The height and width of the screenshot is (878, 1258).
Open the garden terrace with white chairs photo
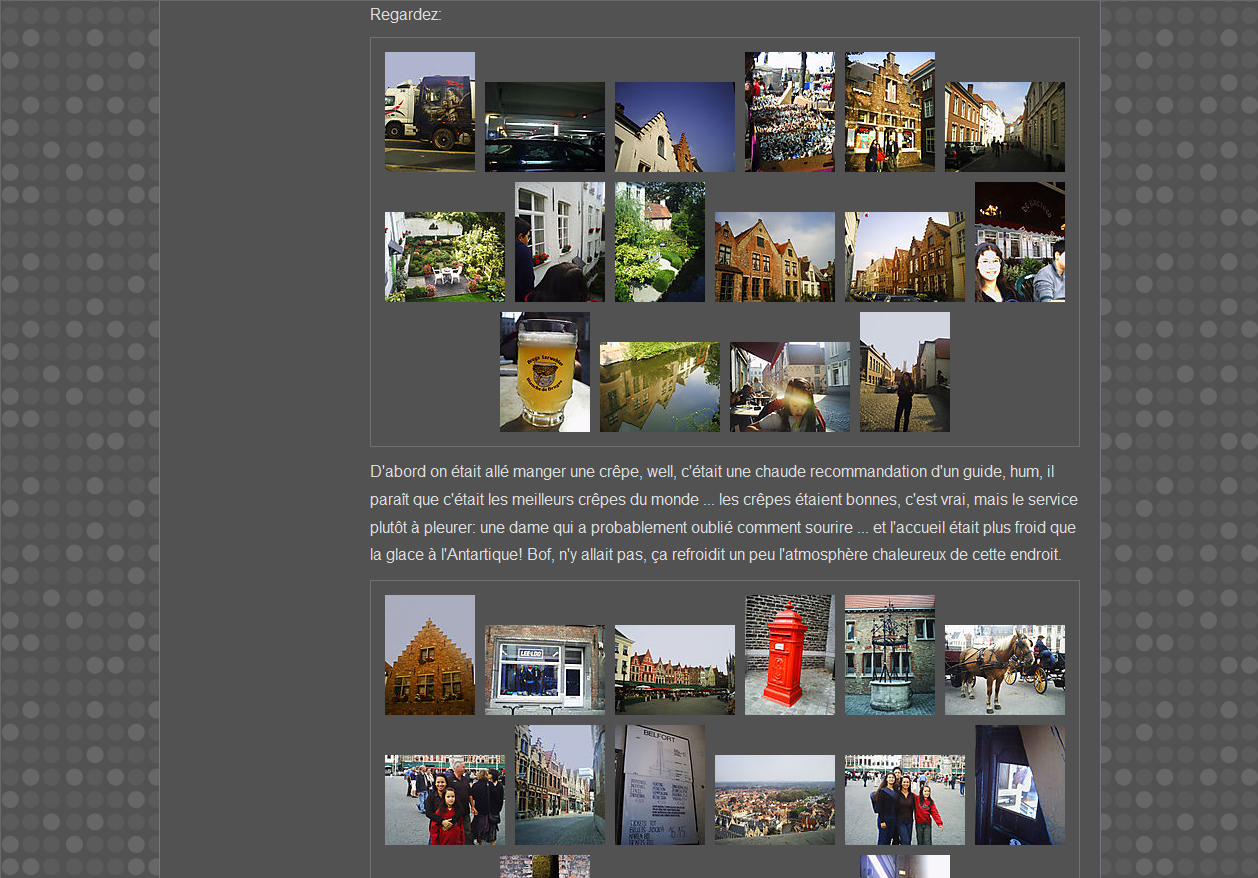[445, 257]
